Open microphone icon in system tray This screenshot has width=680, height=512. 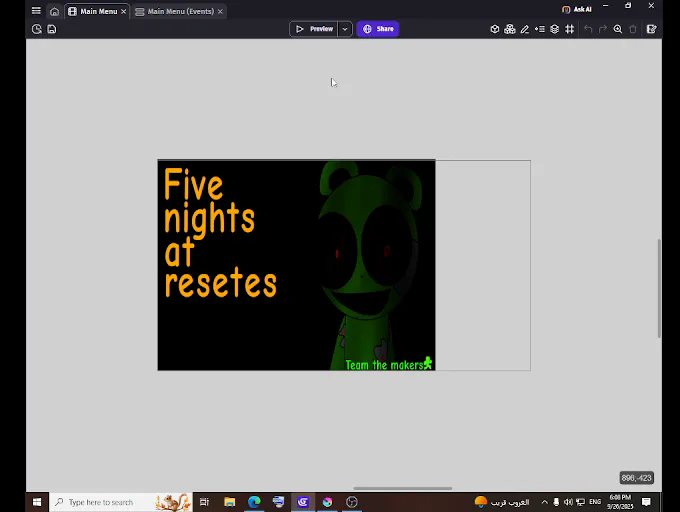pyautogui.click(x=556, y=502)
